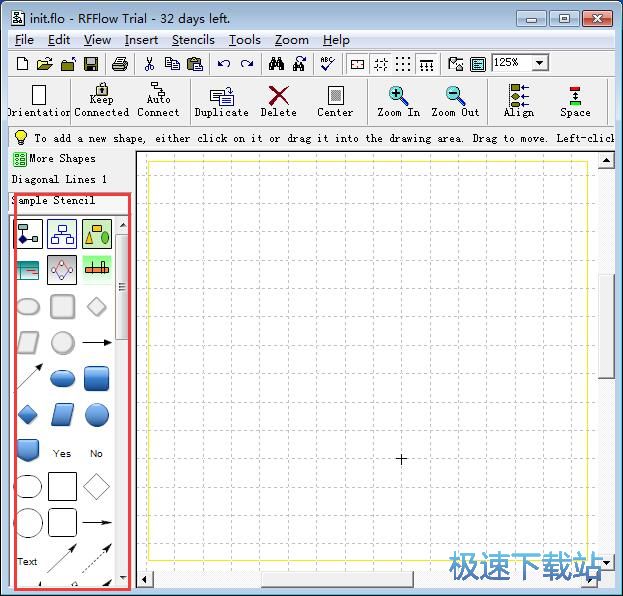The width and height of the screenshot is (623, 596).
Task: Open the Insert menu
Action: point(141,40)
